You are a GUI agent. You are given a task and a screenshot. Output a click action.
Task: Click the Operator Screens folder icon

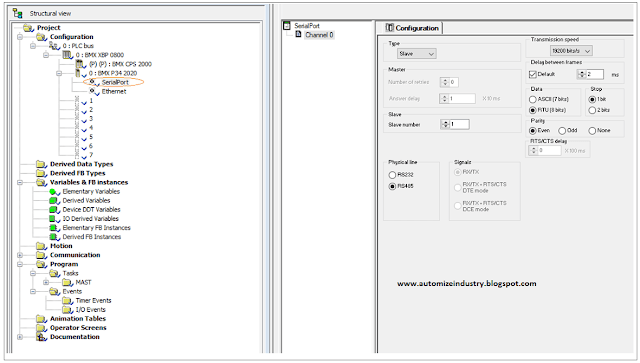coord(41,328)
